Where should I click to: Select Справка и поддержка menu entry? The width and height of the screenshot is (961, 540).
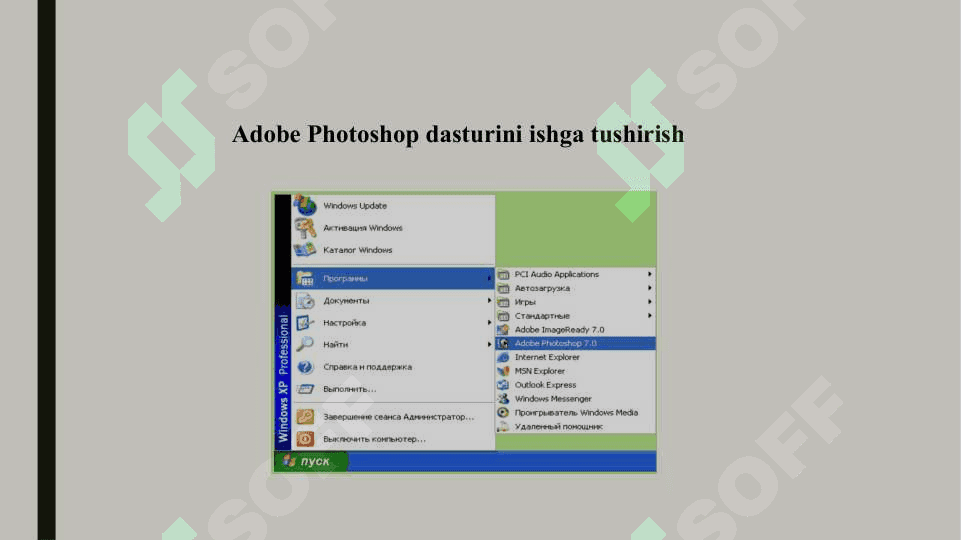click(393, 367)
